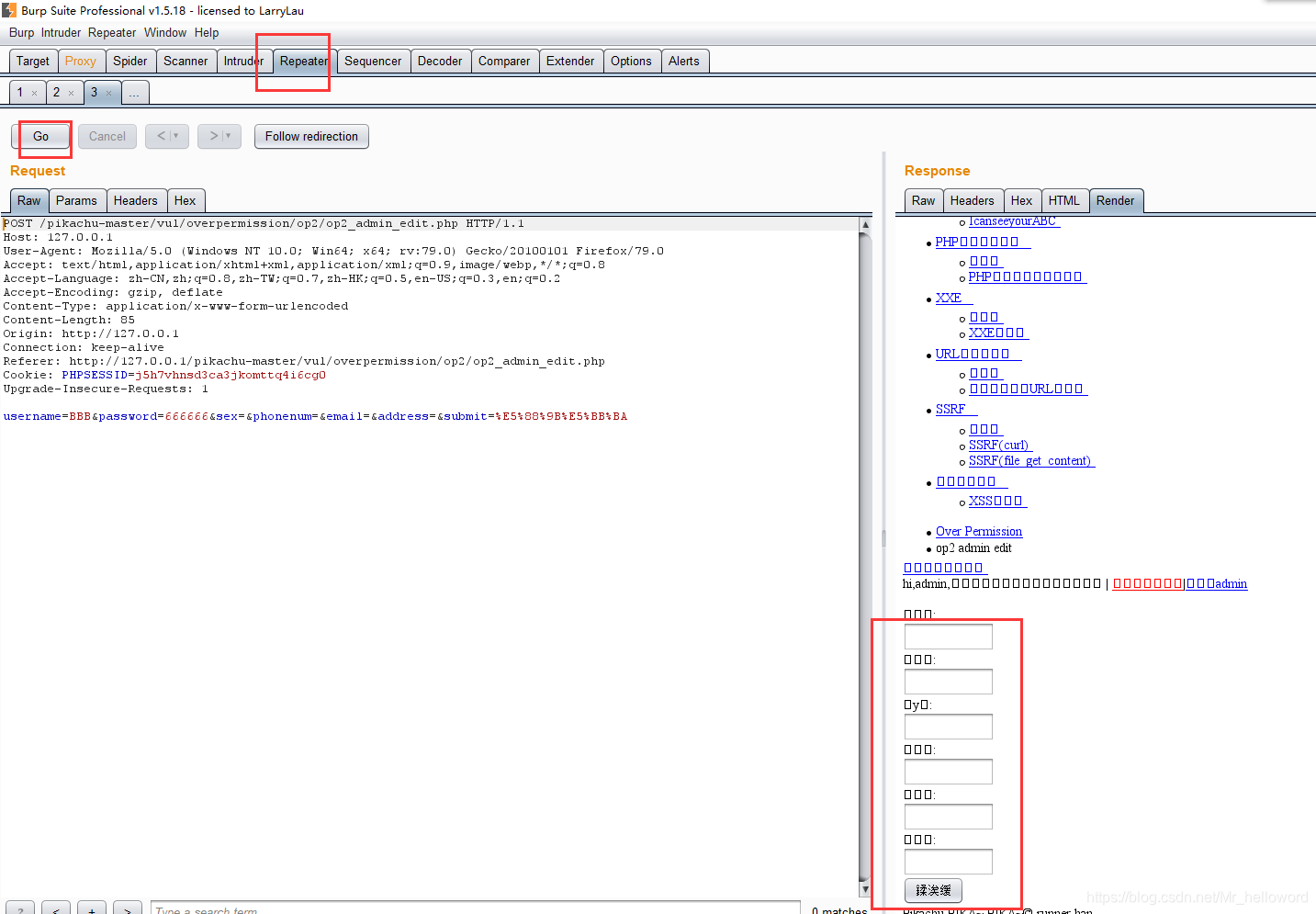Open the IcanseeyourABC link

tap(1013, 221)
